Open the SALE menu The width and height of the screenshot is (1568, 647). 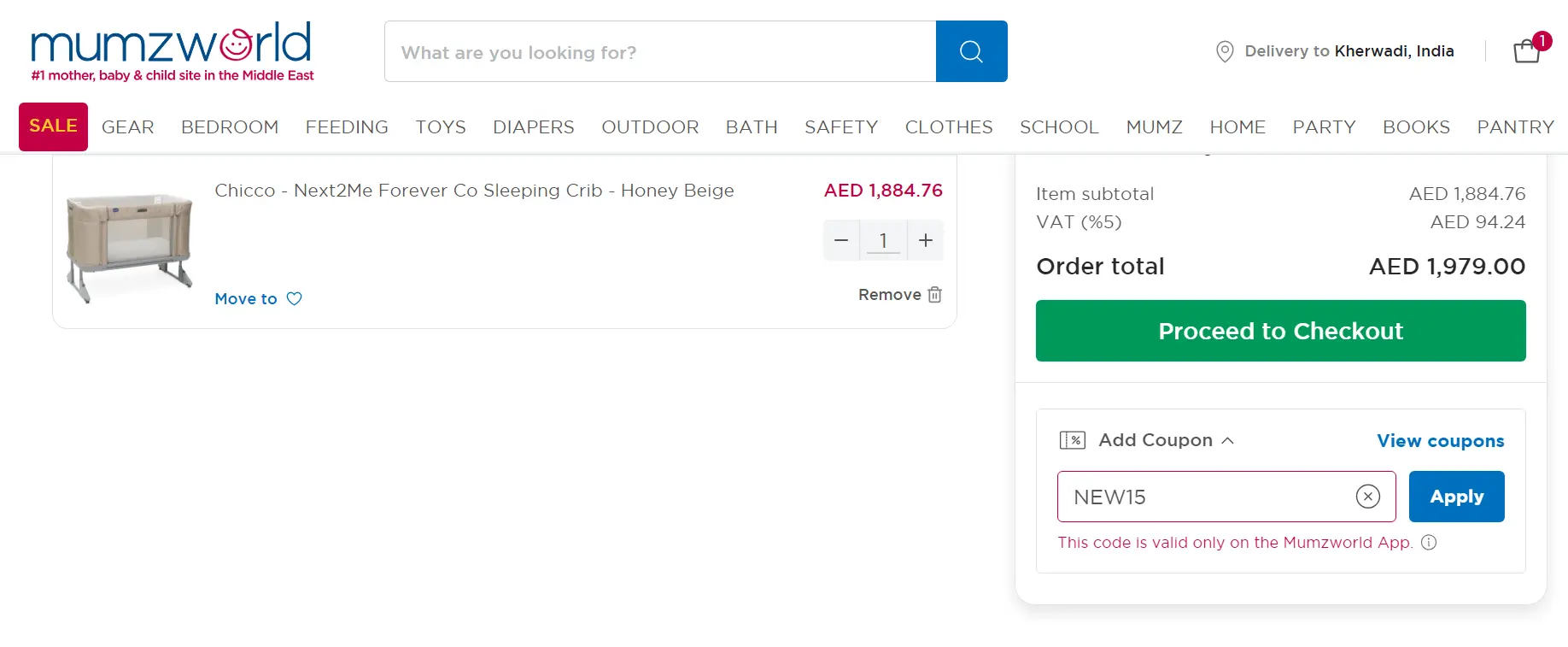[x=53, y=126]
